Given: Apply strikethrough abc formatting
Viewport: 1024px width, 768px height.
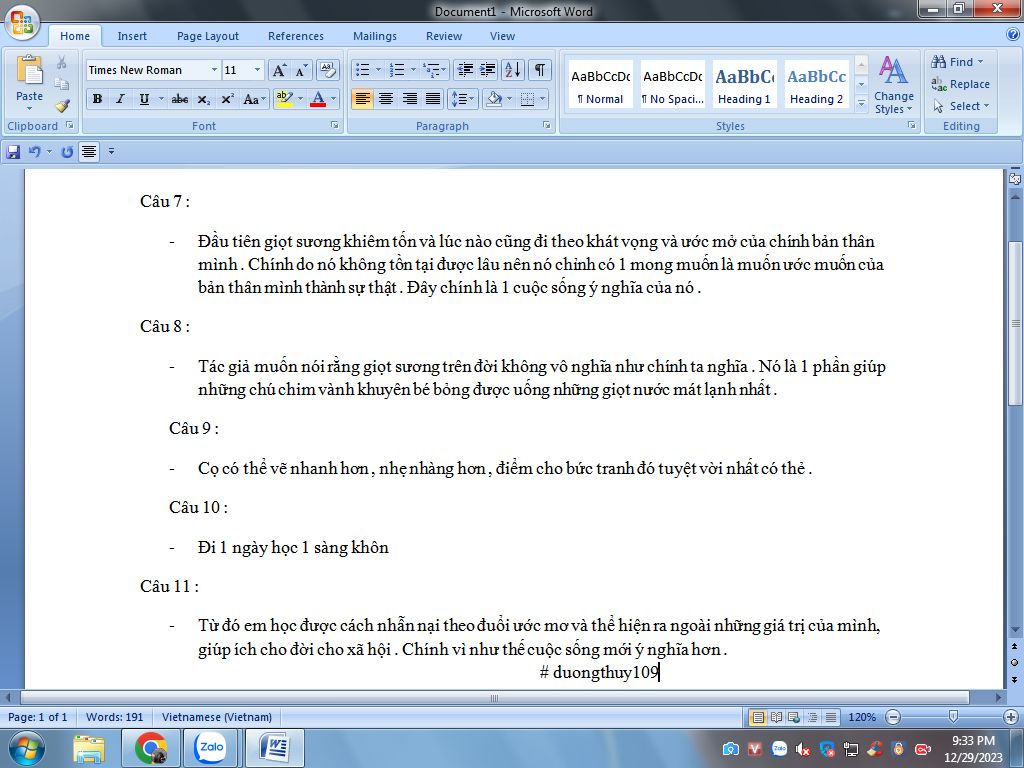Looking at the screenshot, I should [180, 99].
